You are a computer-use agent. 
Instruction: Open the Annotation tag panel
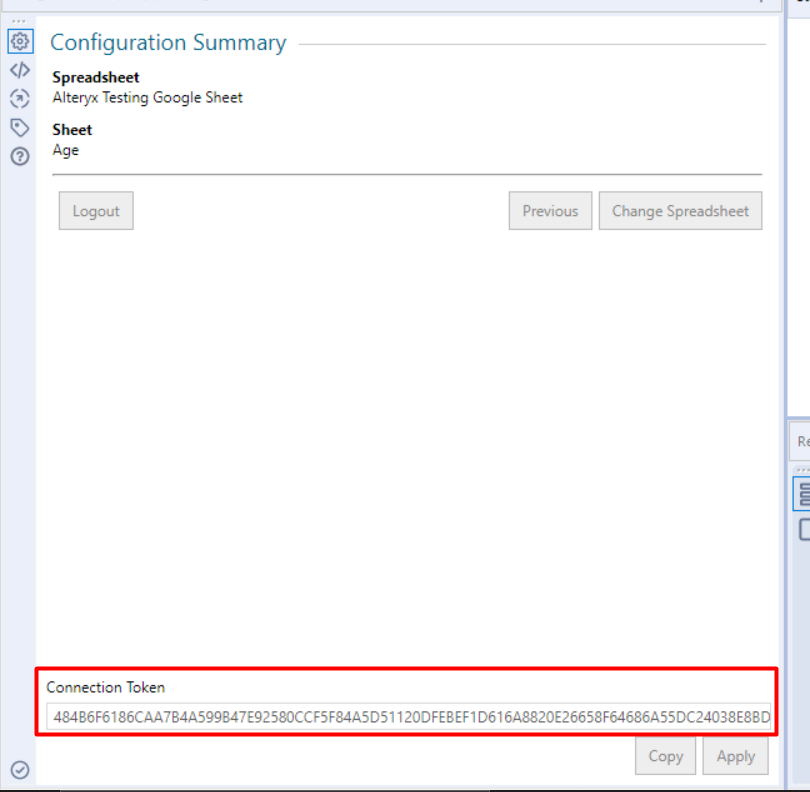pyautogui.click(x=18, y=126)
